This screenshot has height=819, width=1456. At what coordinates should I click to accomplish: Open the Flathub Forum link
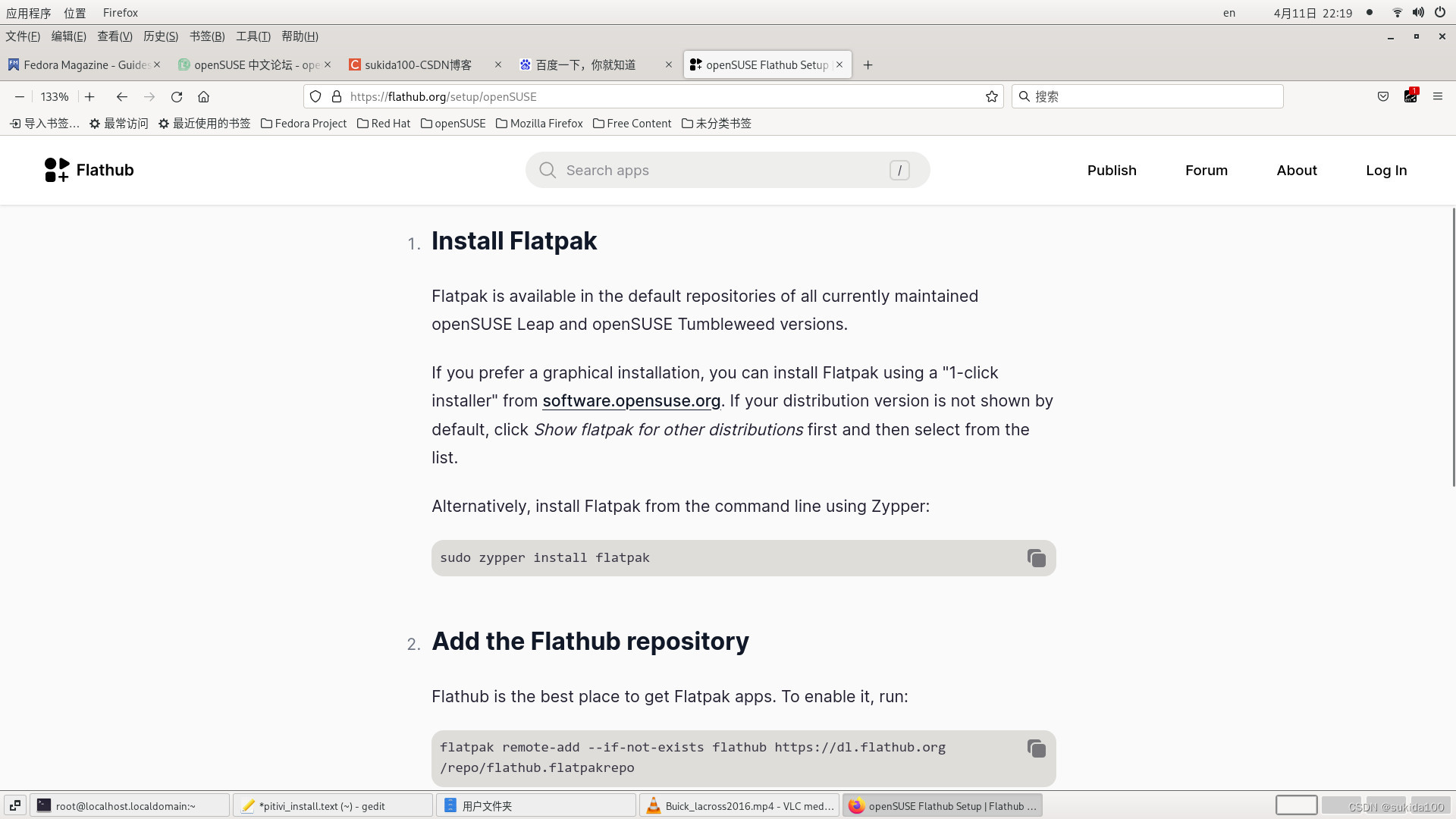pos(1207,171)
